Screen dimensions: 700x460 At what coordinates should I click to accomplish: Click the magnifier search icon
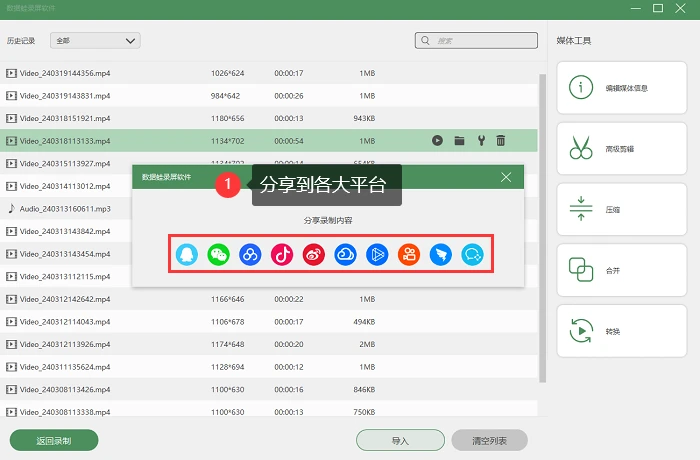coord(425,41)
